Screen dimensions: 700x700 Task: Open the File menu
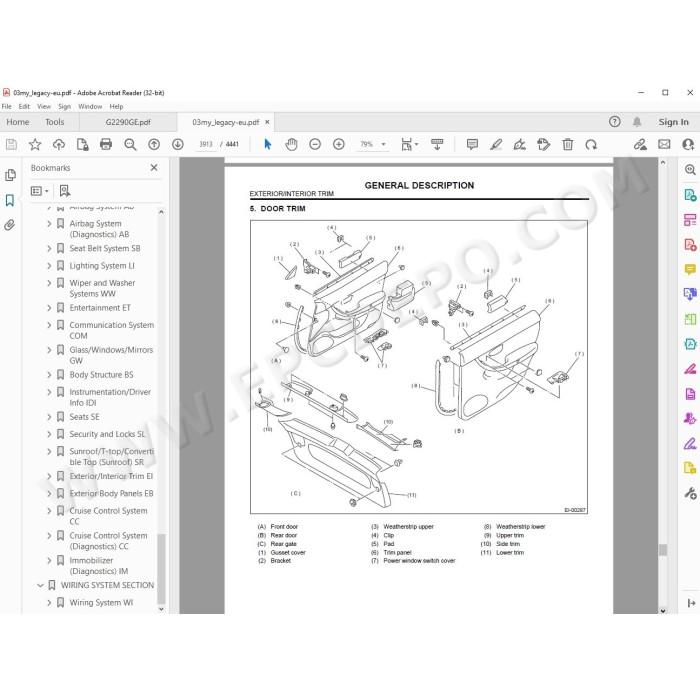7,106
